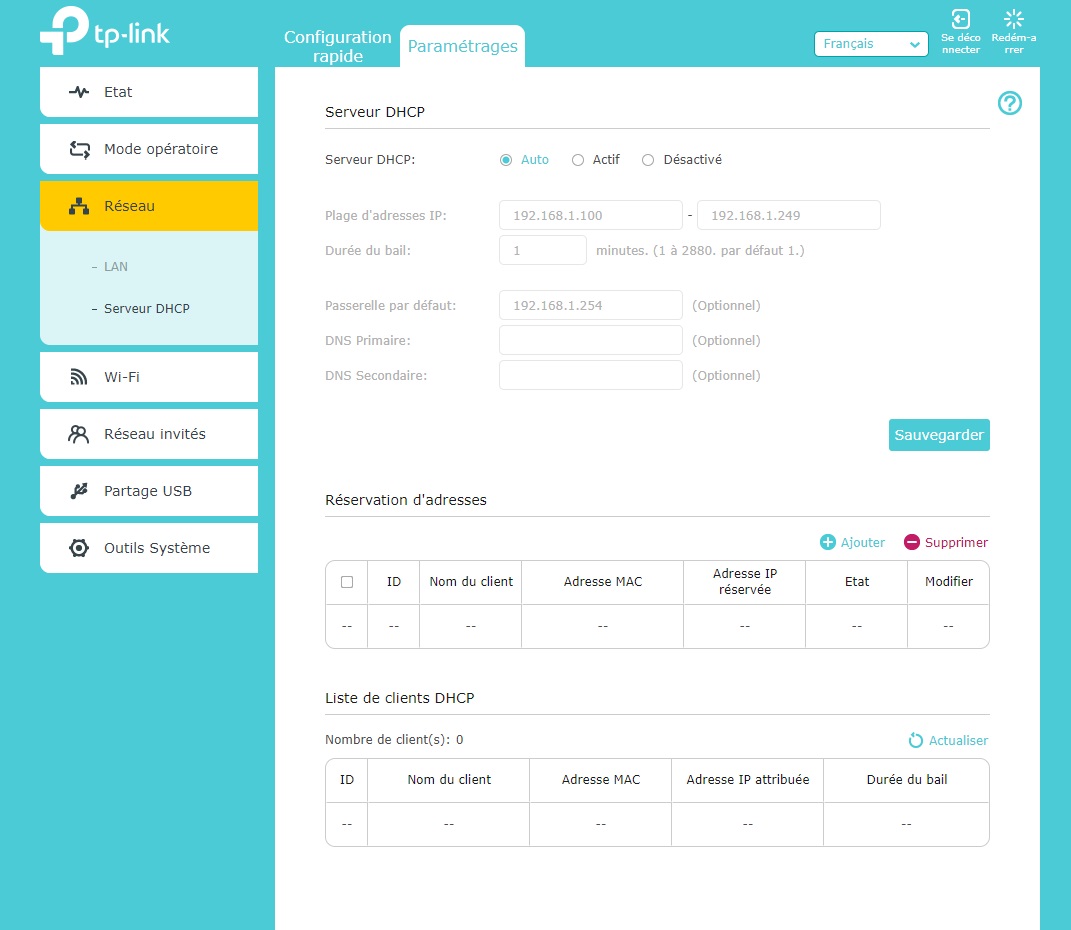Select the Désactivé DHCP radio button
The width and height of the screenshot is (1071, 930).
click(648, 160)
